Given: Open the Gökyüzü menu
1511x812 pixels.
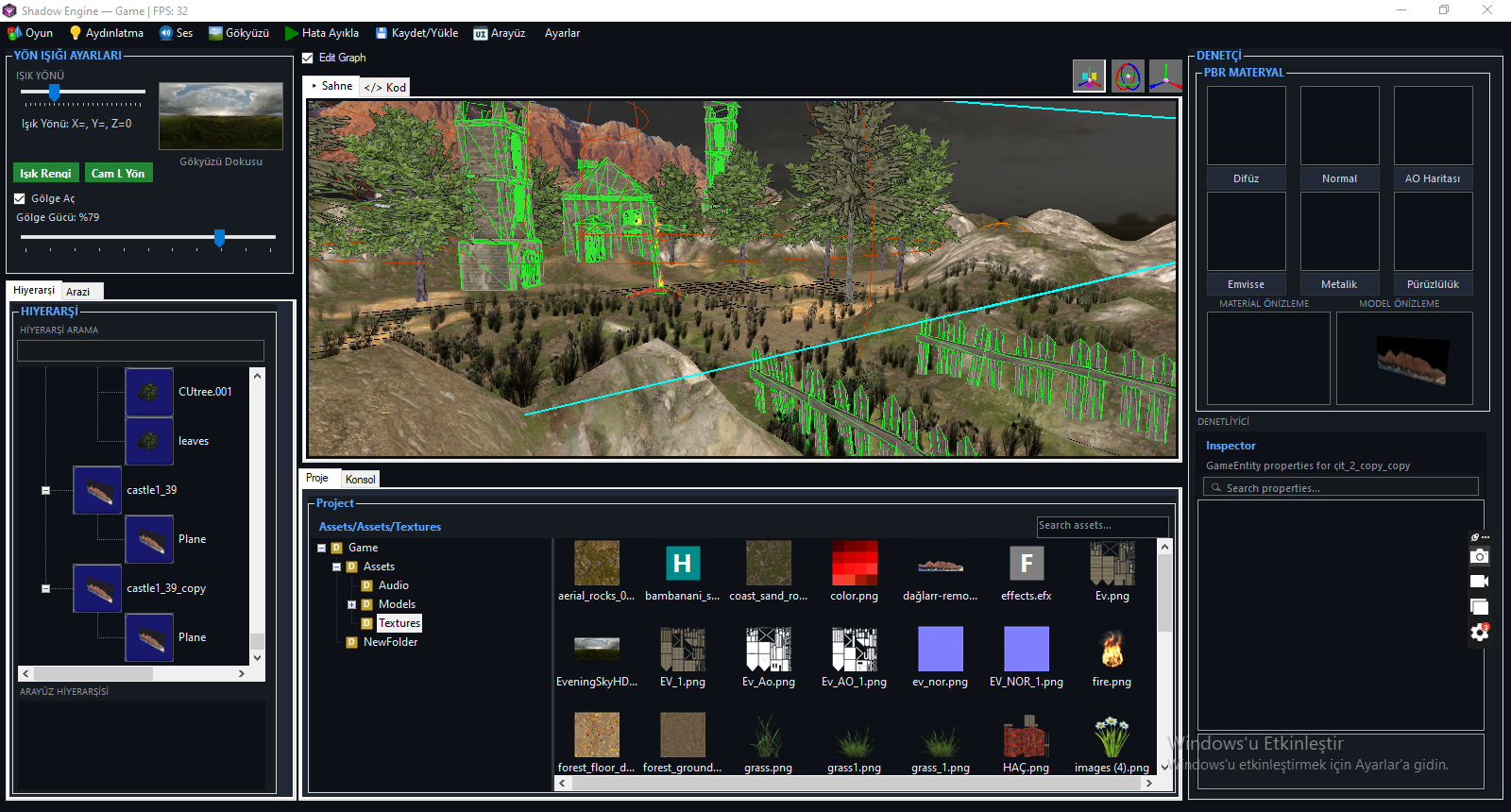Looking at the screenshot, I should click(239, 33).
